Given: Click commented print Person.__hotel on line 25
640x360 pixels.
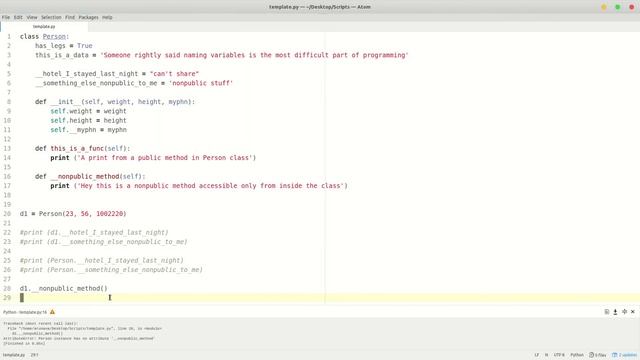Looking at the screenshot, I should point(102,260).
